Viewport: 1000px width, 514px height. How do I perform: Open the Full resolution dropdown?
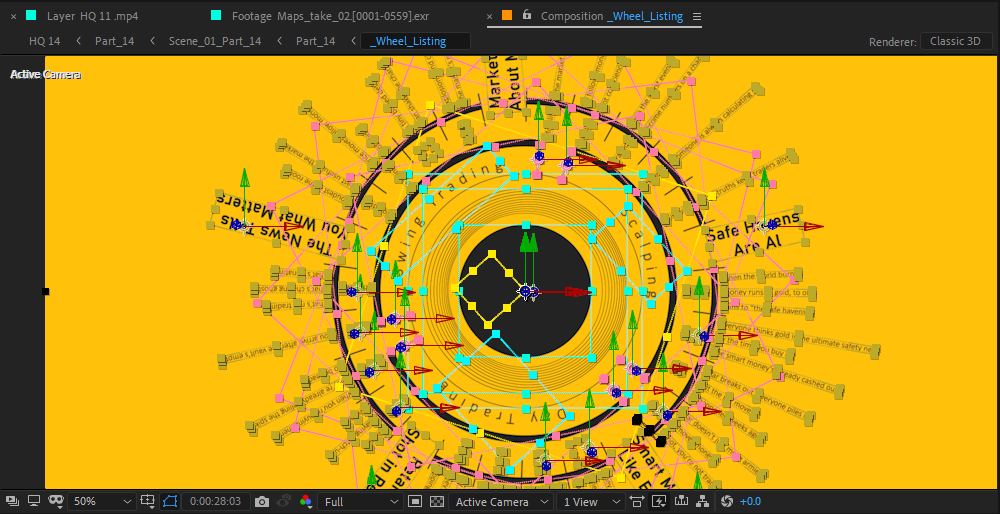(359, 502)
